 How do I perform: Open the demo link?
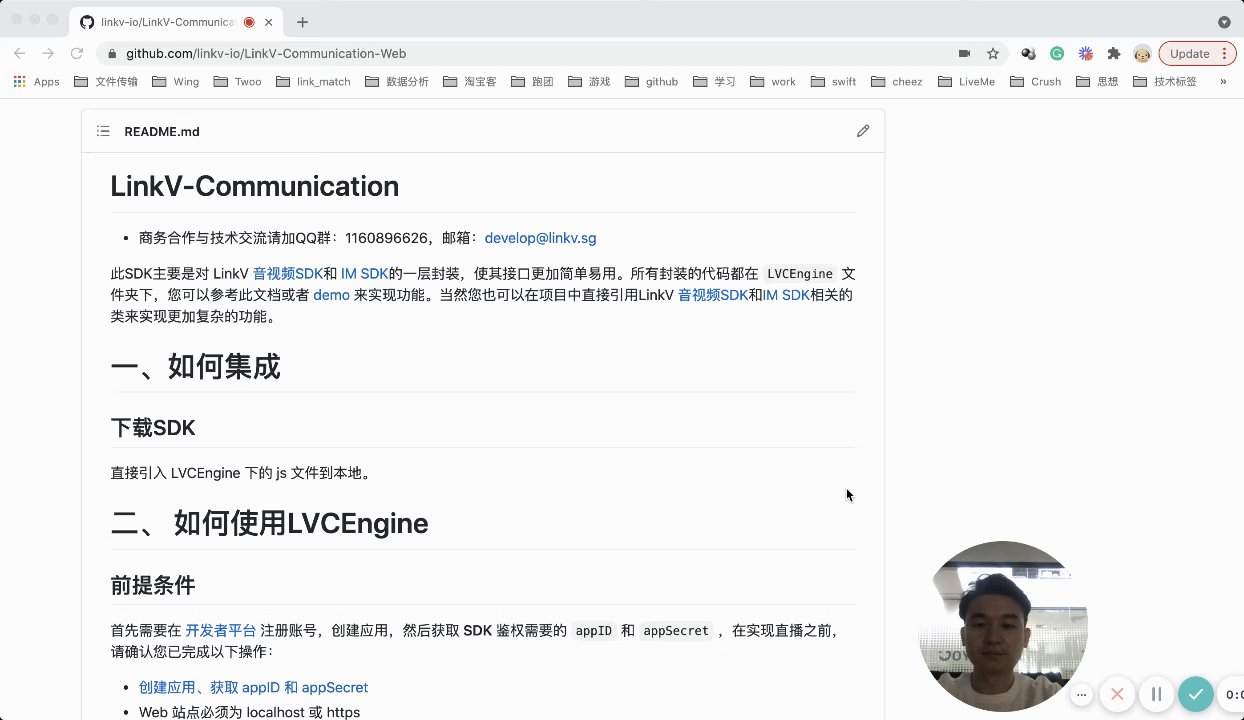pos(331,295)
